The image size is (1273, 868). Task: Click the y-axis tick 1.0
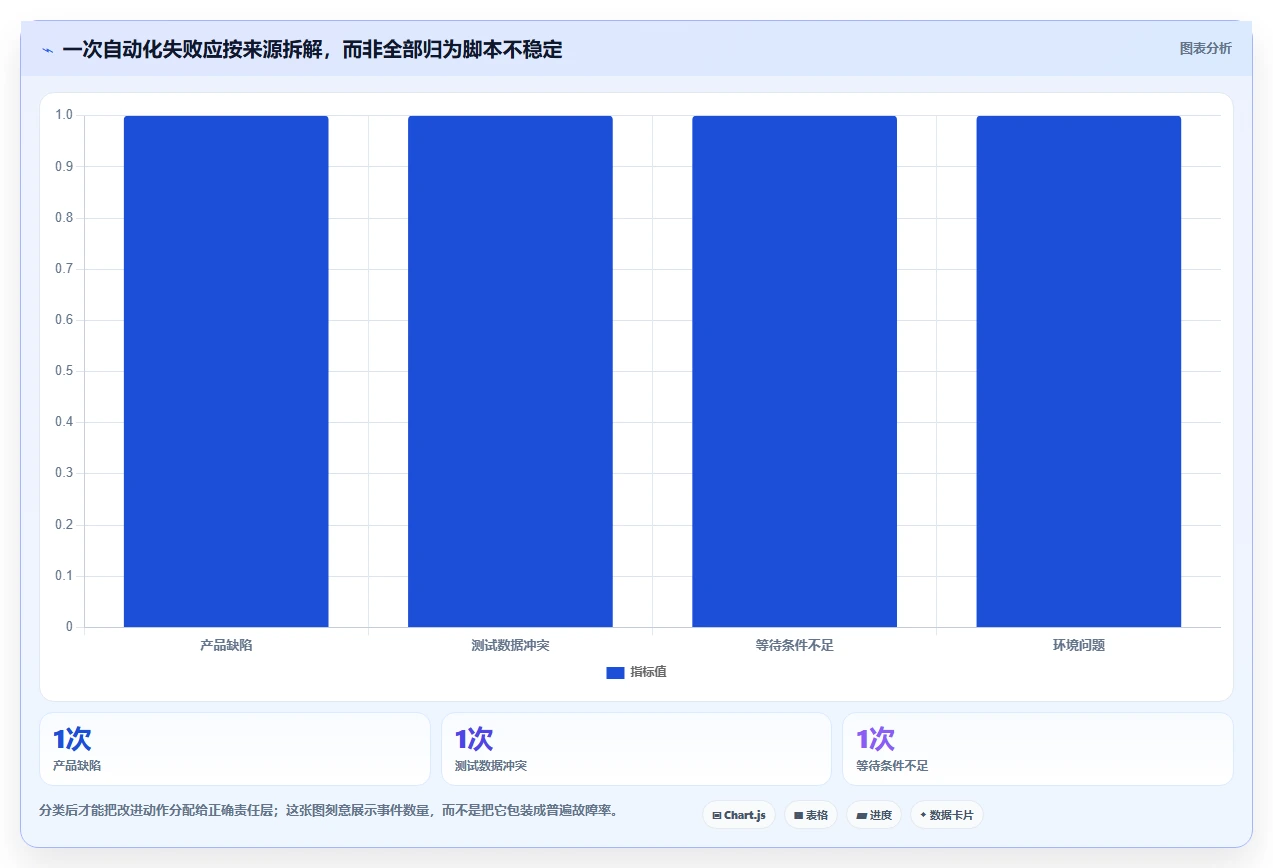point(64,115)
